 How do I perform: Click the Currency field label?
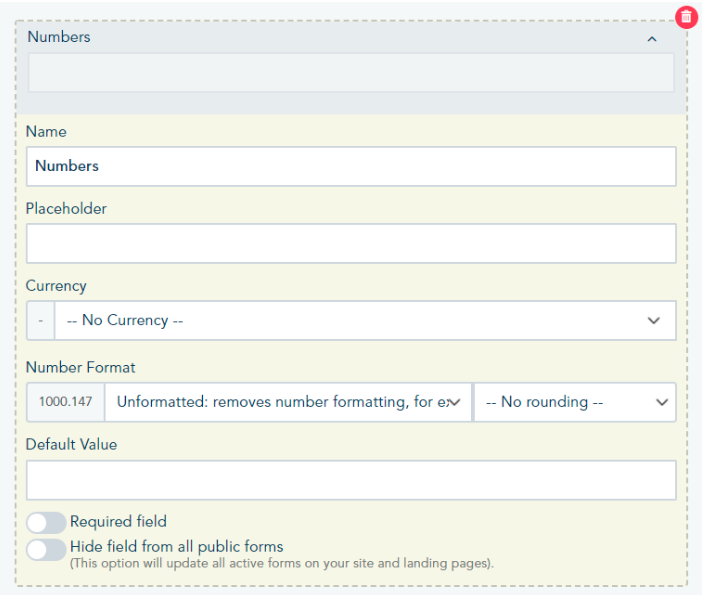coord(56,286)
